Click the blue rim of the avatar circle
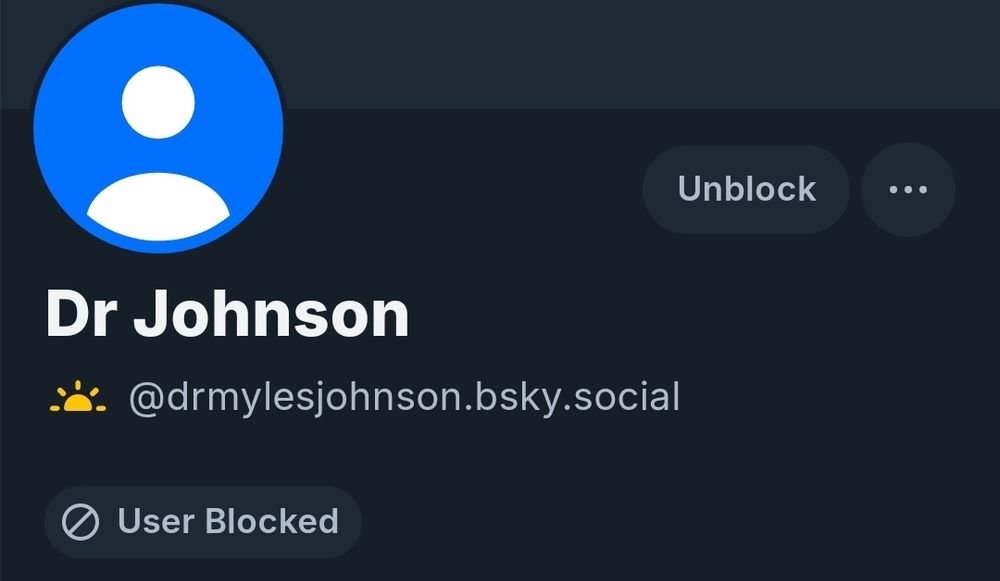Image resolution: width=1000 pixels, height=581 pixels. pyautogui.click(x=48, y=128)
